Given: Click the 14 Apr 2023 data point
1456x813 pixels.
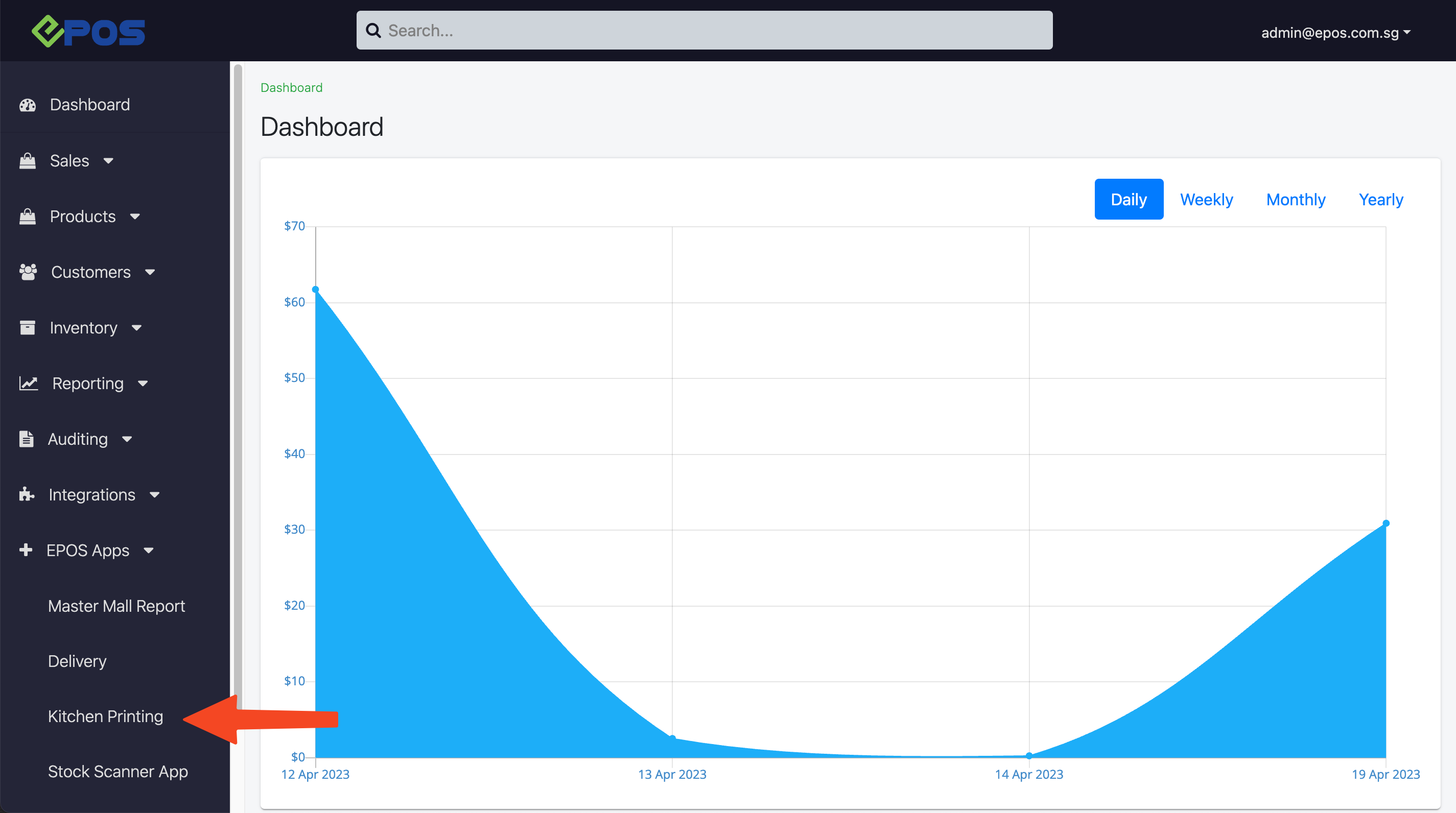Looking at the screenshot, I should coord(1029,755).
